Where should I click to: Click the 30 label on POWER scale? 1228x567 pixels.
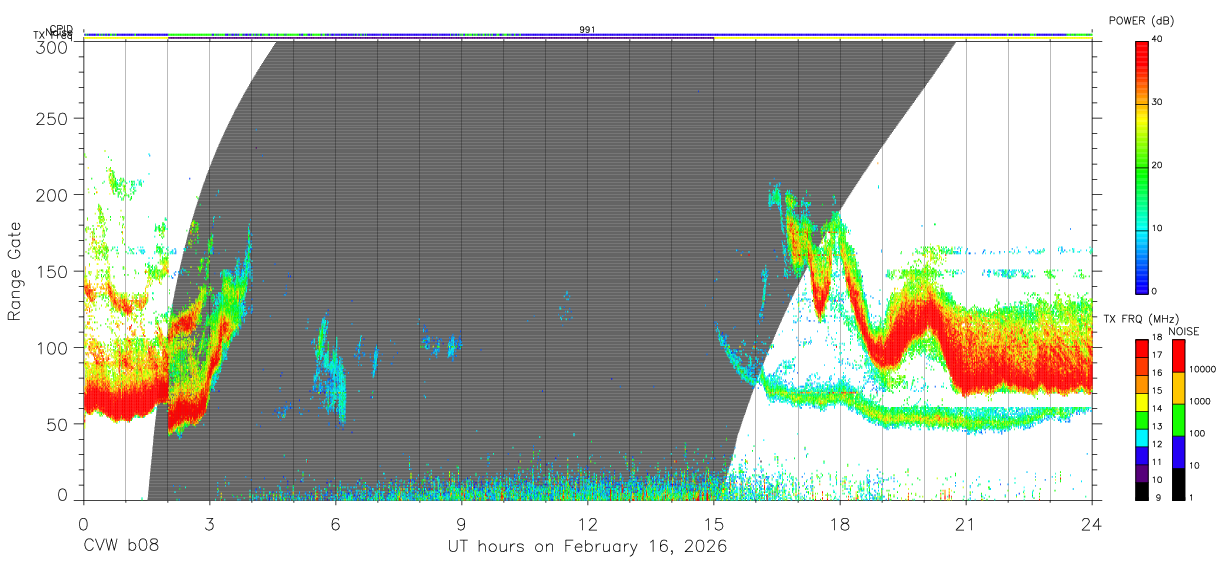point(1159,102)
